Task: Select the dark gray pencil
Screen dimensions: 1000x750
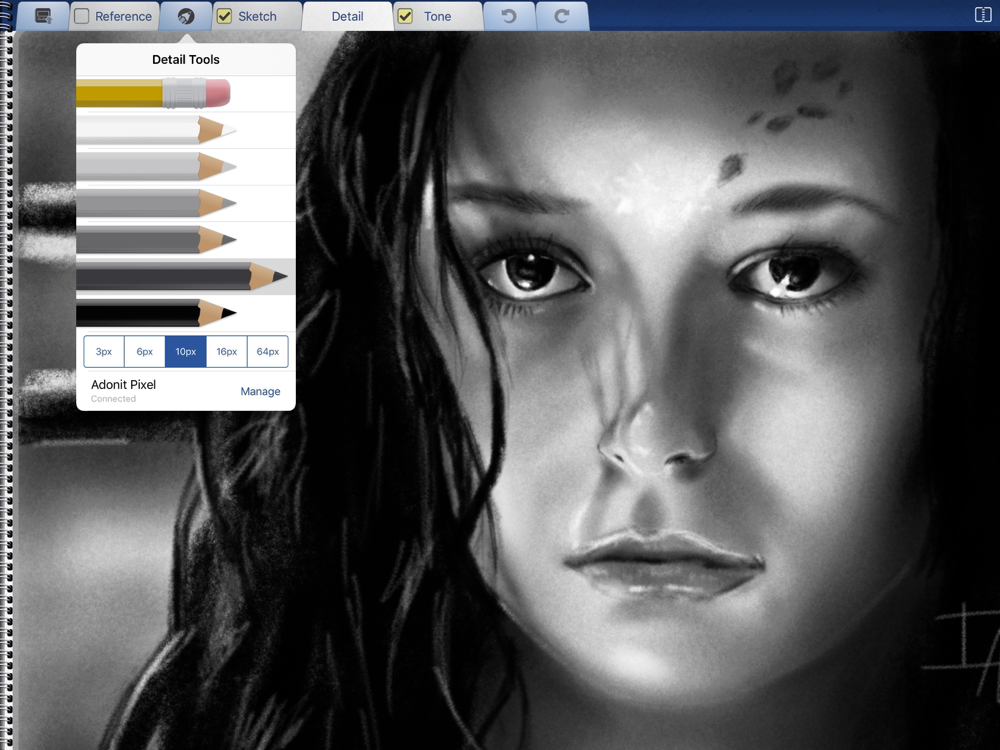Action: coord(186,240)
